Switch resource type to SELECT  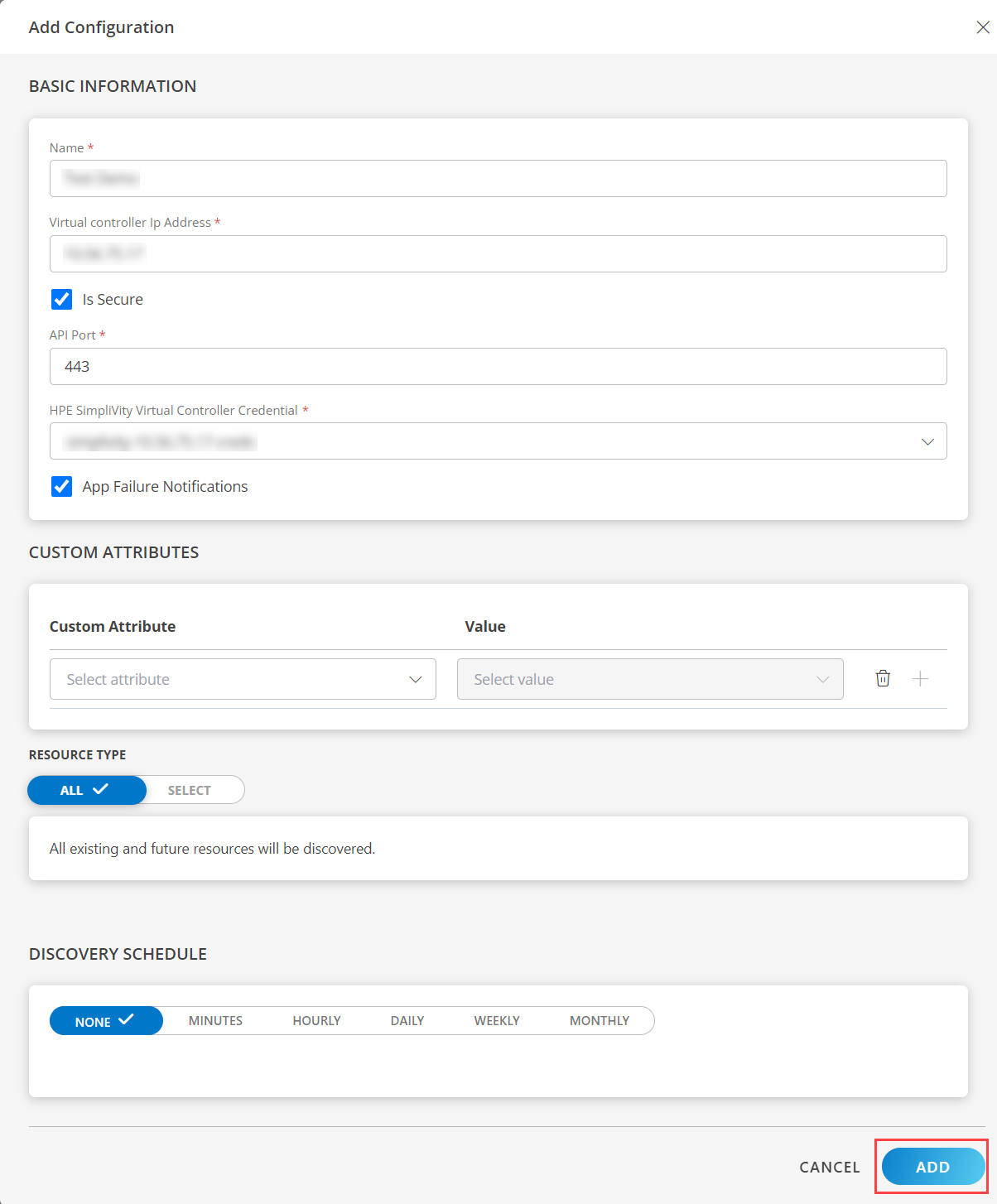pos(190,789)
